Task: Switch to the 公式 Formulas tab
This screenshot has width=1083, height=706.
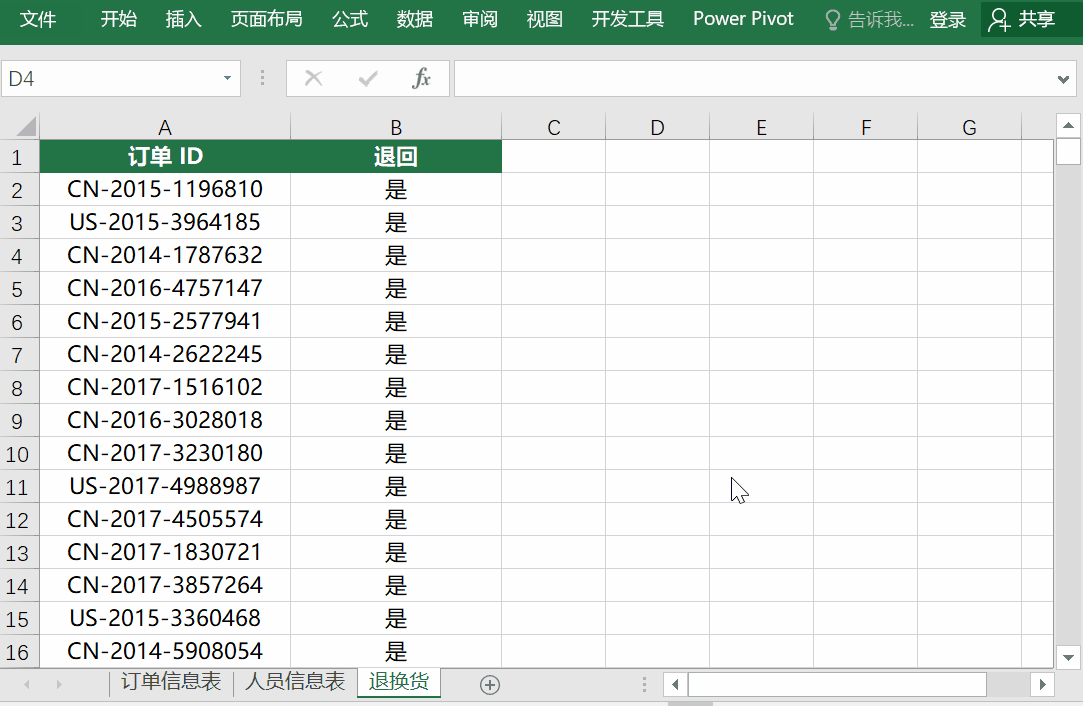Action: (x=350, y=19)
